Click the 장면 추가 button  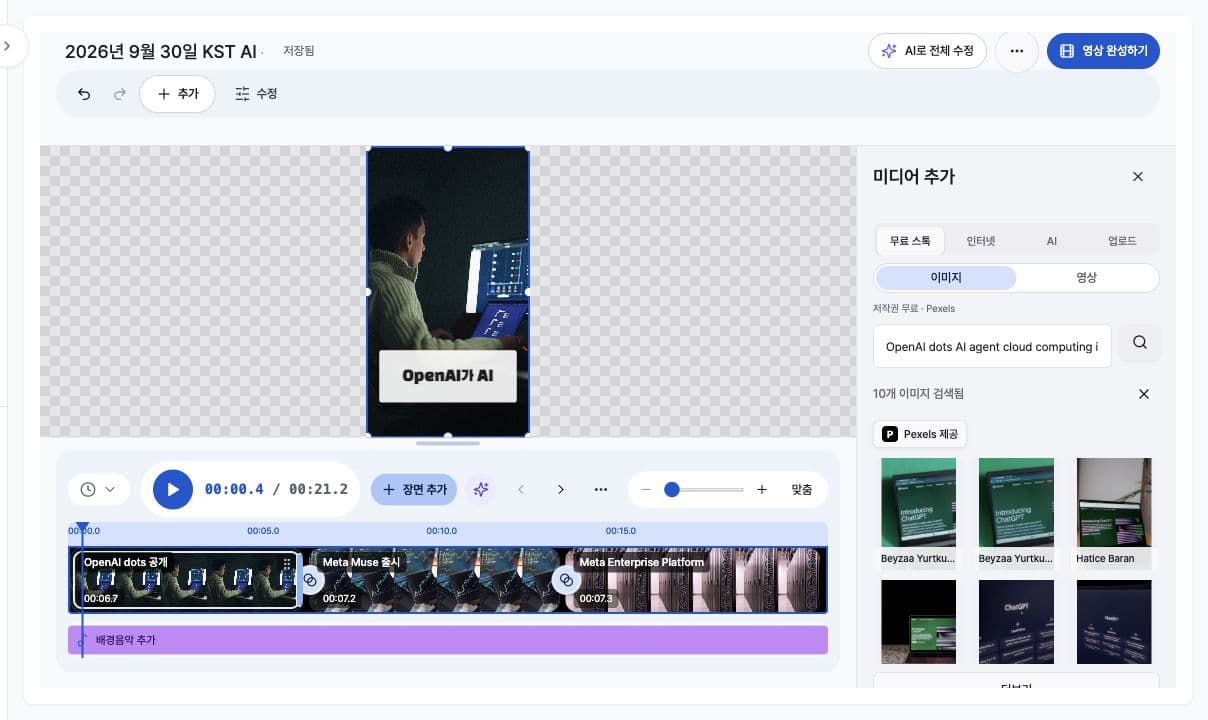[x=414, y=490]
